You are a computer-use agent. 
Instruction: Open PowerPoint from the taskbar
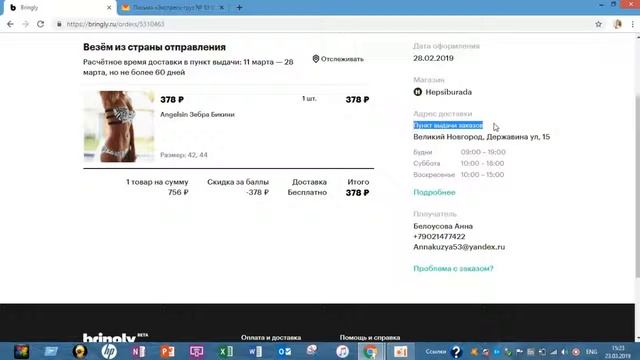(167, 351)
